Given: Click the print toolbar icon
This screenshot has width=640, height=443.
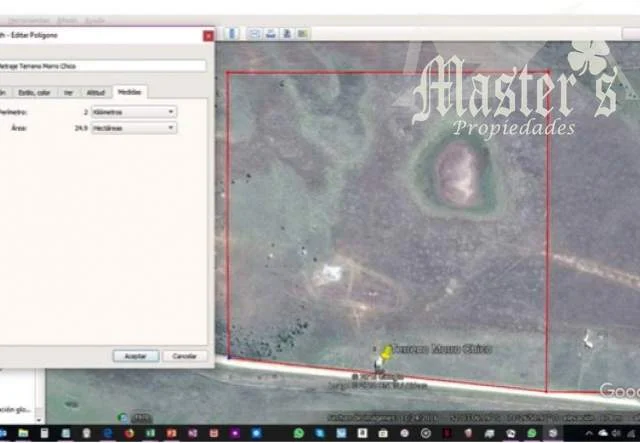Looking at the screenshot, I should coord(270,34).
